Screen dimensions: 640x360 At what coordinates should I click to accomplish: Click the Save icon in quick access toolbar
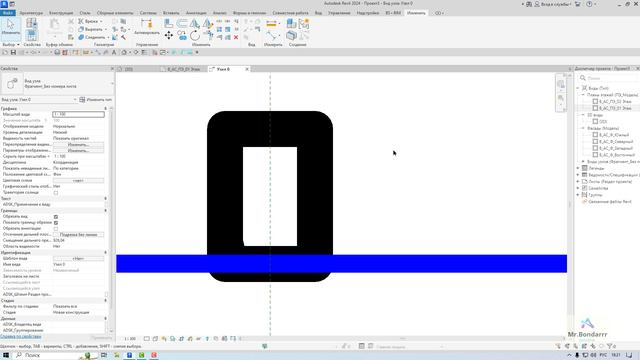point(13,52)
